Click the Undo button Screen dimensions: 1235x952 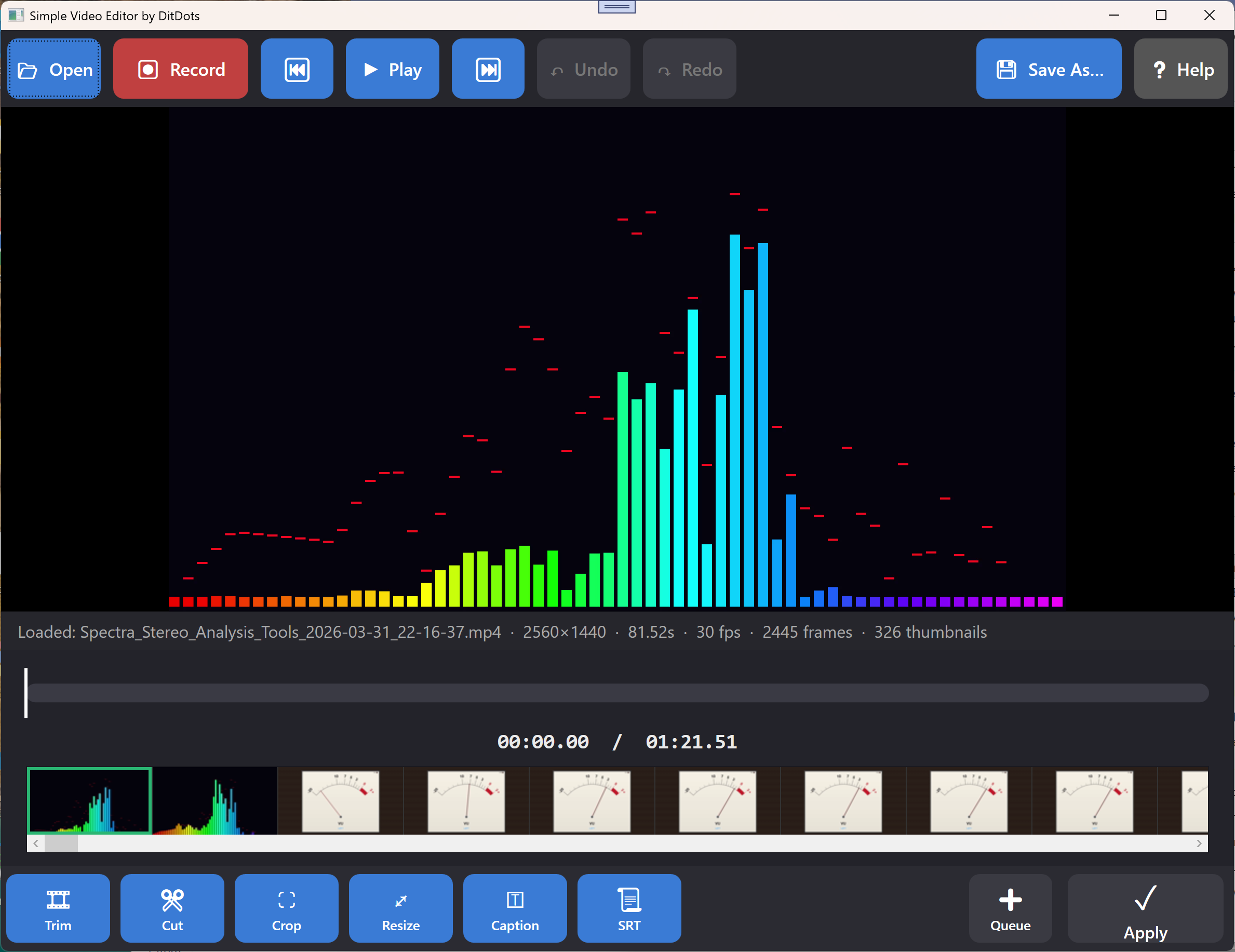[584, 69]
